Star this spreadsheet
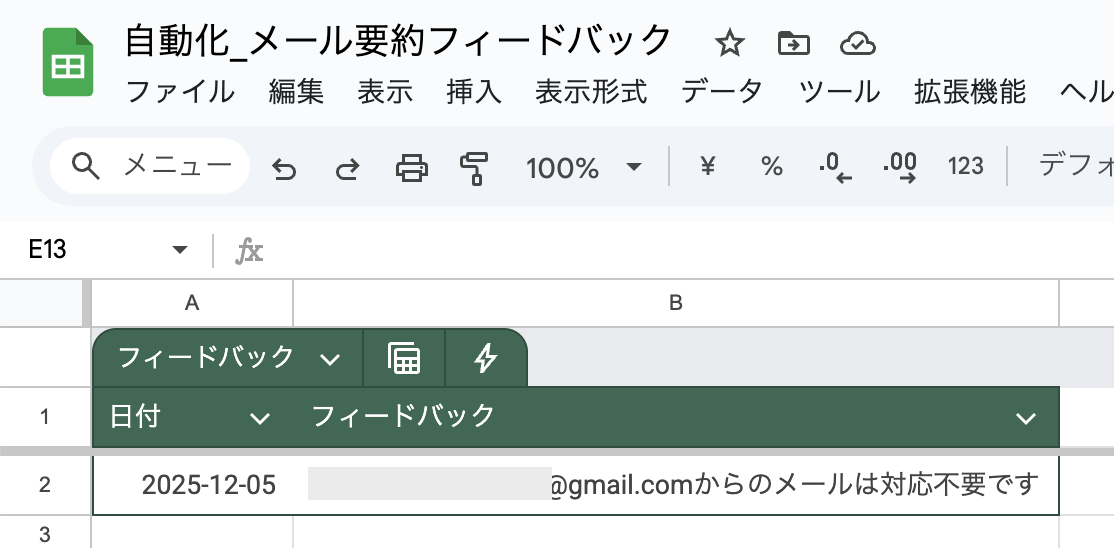1114x548 pixels. (730, 44)
